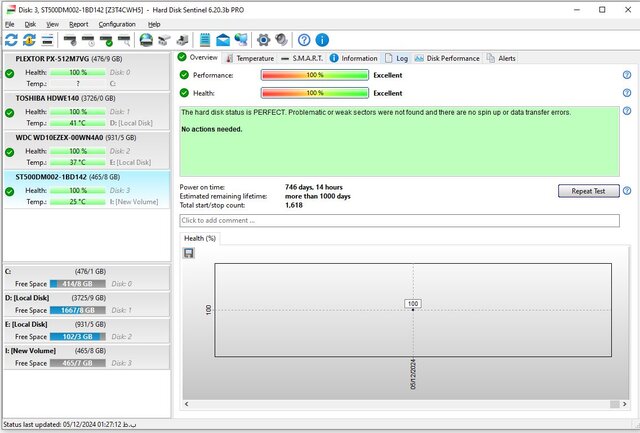Open the Configuration menu

pos(117,23)
